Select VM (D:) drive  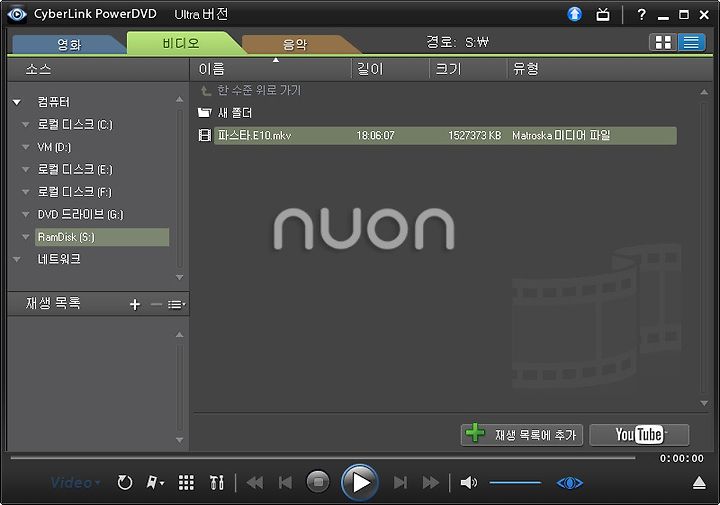click(x=54, y=147)
